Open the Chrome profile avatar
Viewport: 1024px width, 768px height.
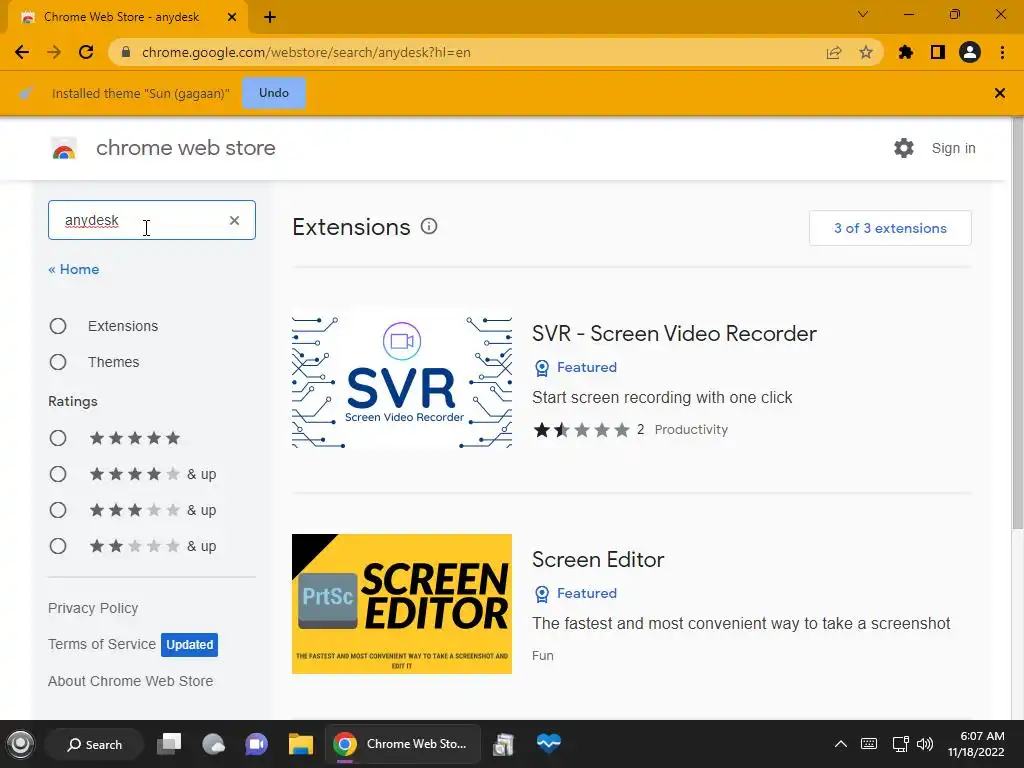[970, 52]
